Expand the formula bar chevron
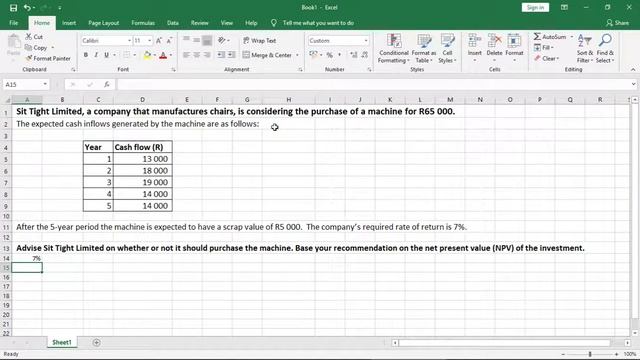This screenshot has height=360, width=640. click(633, 84)
